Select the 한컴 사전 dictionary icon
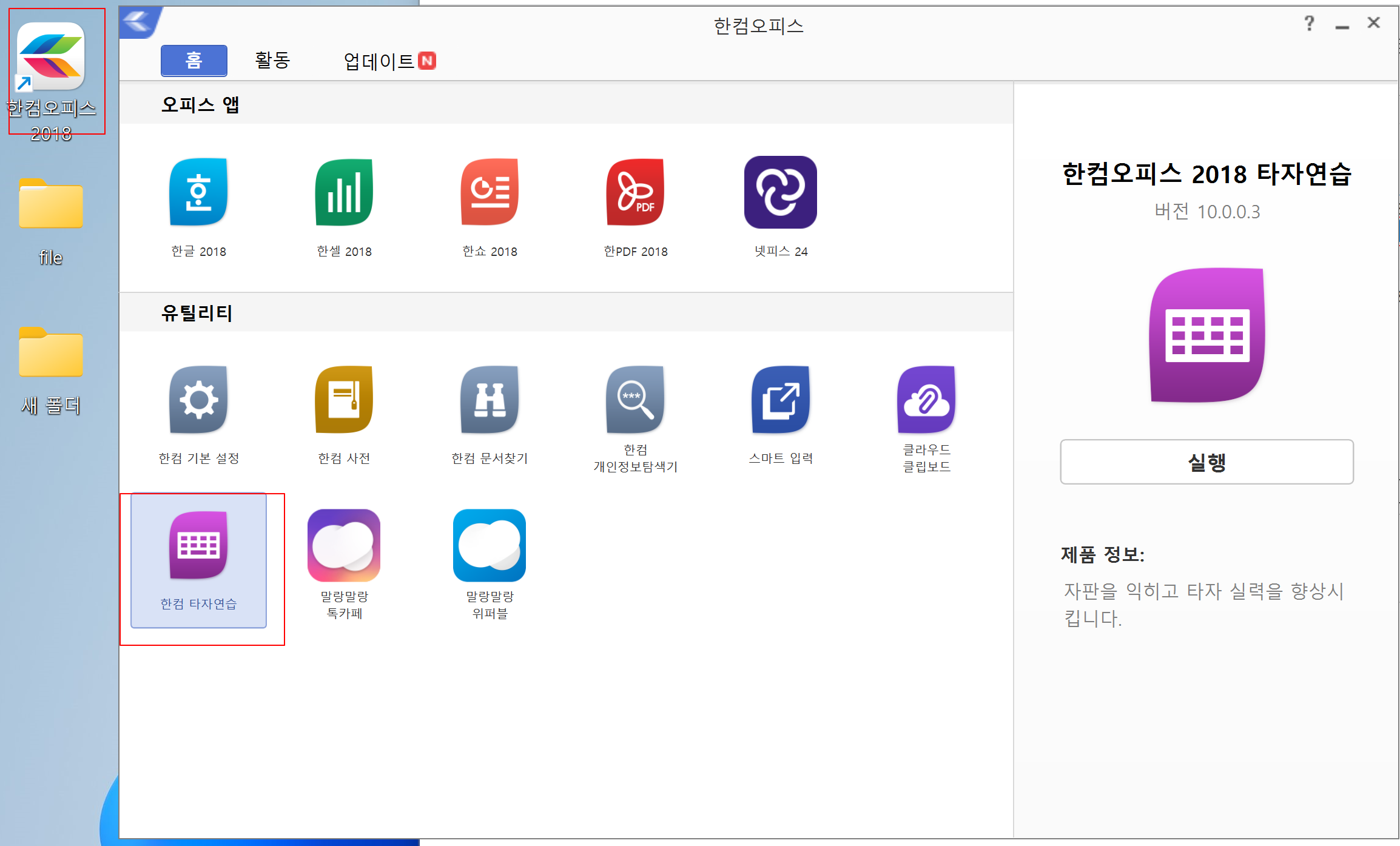Screen dimensions: 1400x846 tap(344, 400)
